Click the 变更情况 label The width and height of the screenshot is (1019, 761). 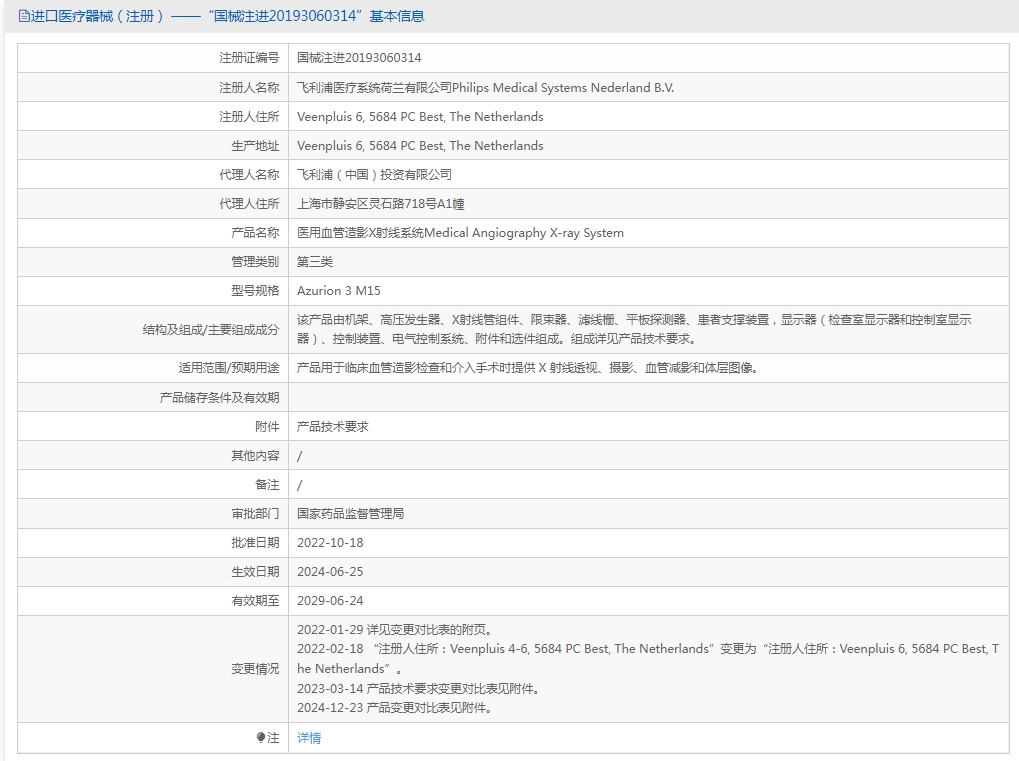click(x=255, y=669)
